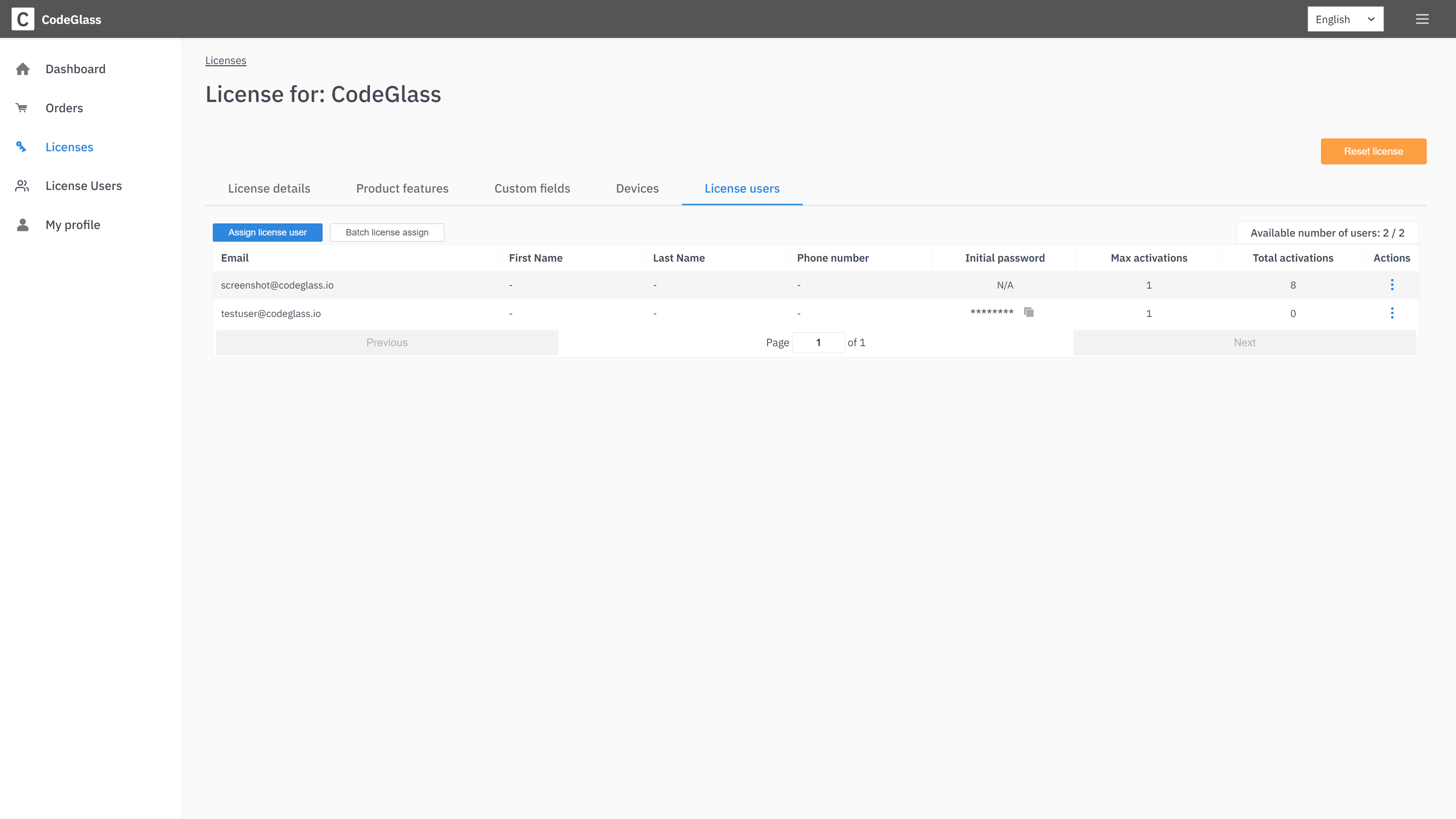
Task: Switch to License details tab
Action: click(269, 189)
